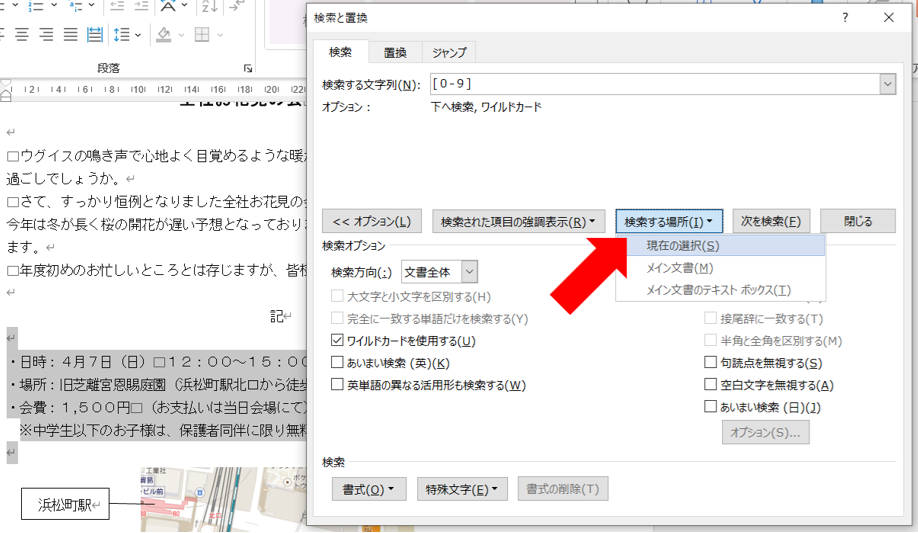
Task: Toggle 完全に一致する単語だけを検索する checkbox
Action: click(x=337, y=319)
